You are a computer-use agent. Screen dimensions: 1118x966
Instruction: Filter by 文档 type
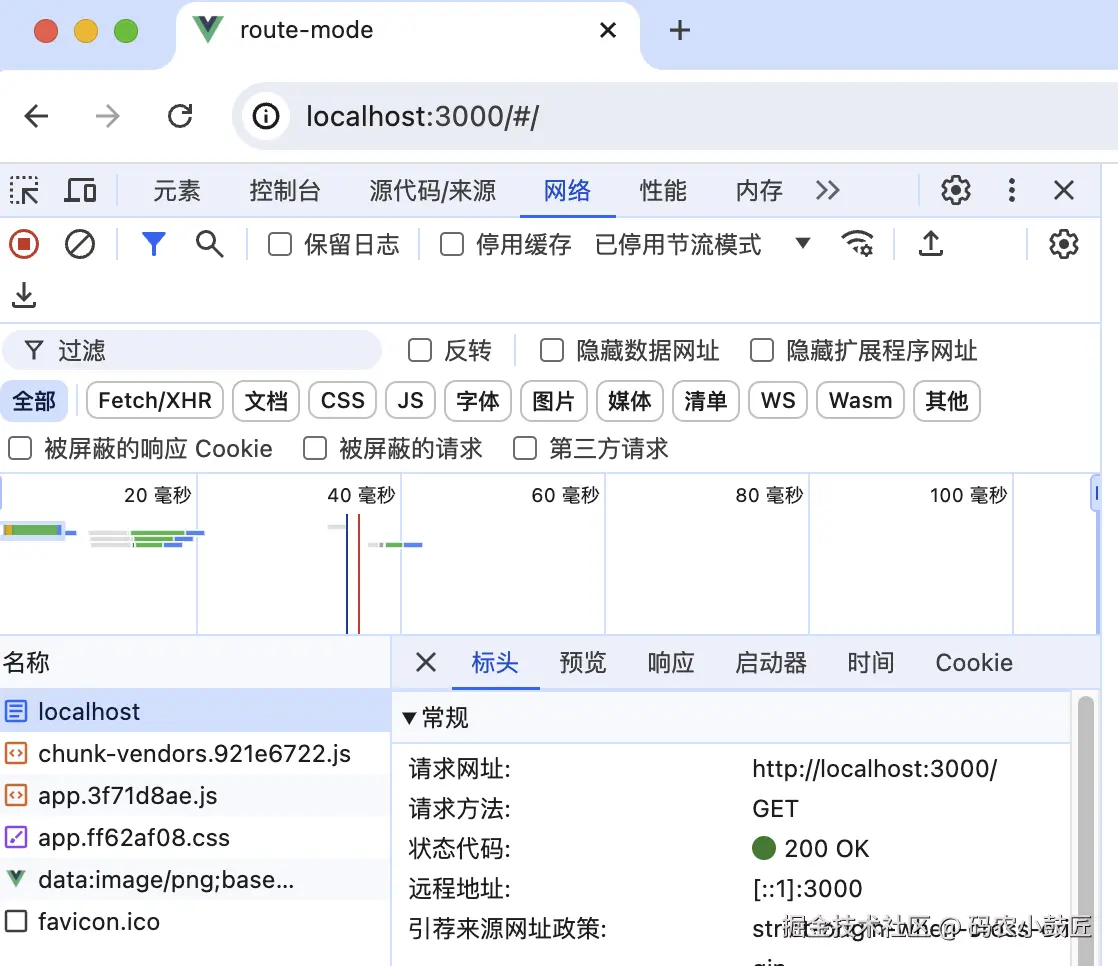tap(266, 401)
